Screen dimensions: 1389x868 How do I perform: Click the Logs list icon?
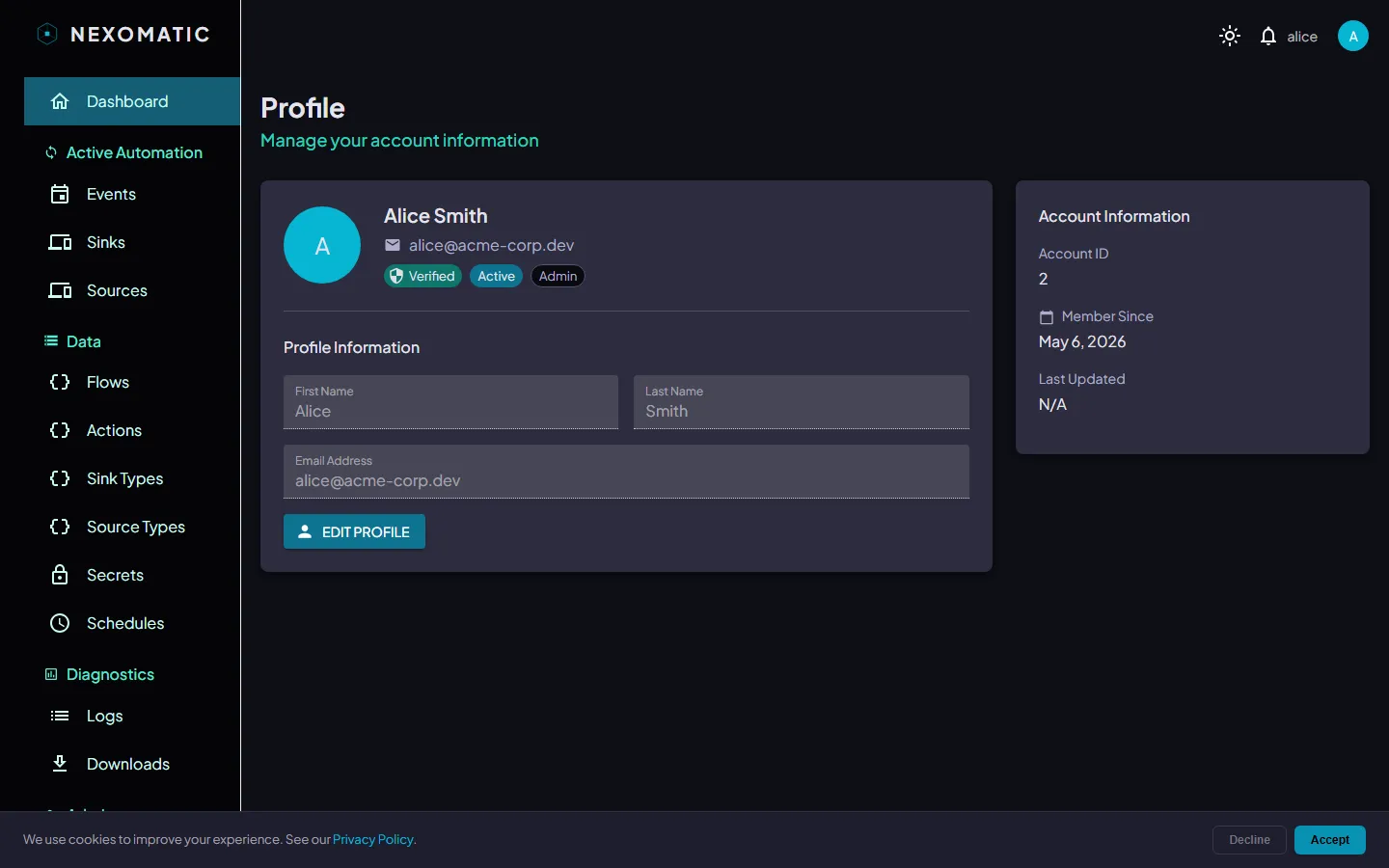[60, 716]
